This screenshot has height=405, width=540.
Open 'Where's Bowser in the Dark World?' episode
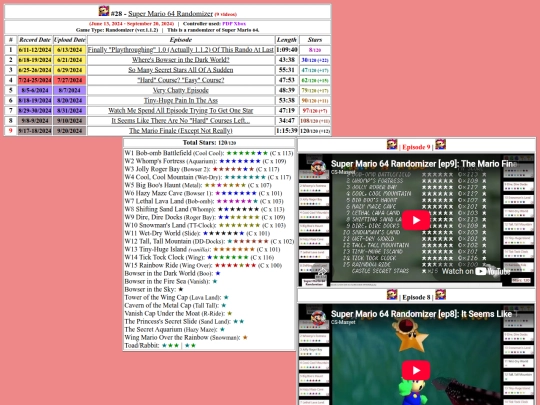coord(181,60)
